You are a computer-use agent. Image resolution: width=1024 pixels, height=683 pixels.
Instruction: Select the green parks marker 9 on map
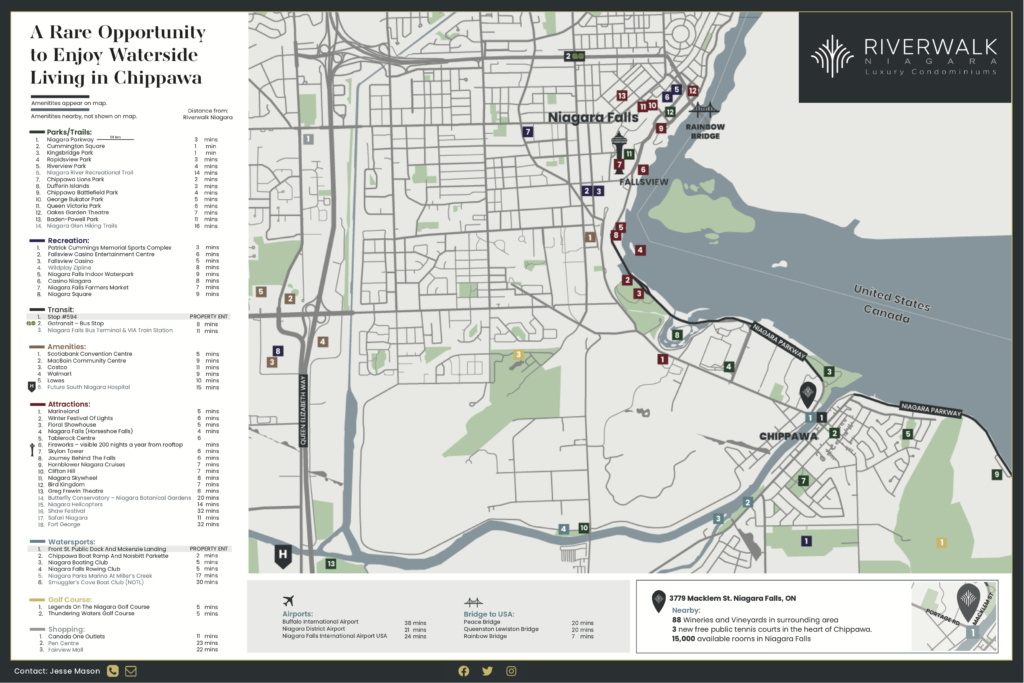coord(996,475)
